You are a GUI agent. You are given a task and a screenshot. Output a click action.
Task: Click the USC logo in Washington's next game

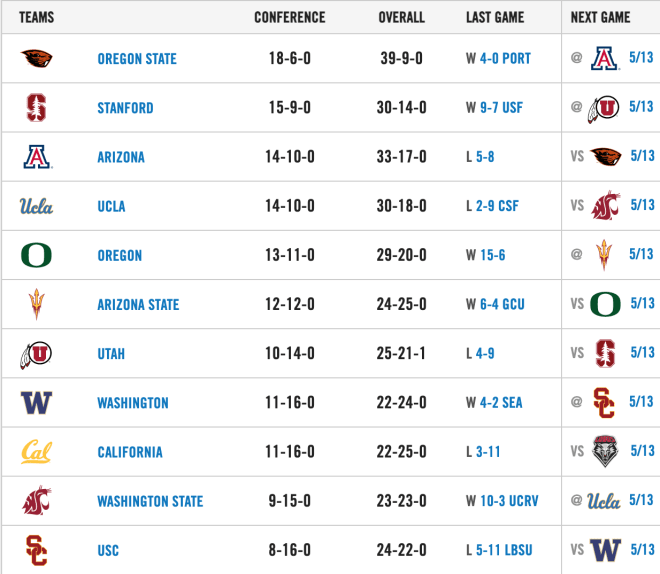coord(604,403)
